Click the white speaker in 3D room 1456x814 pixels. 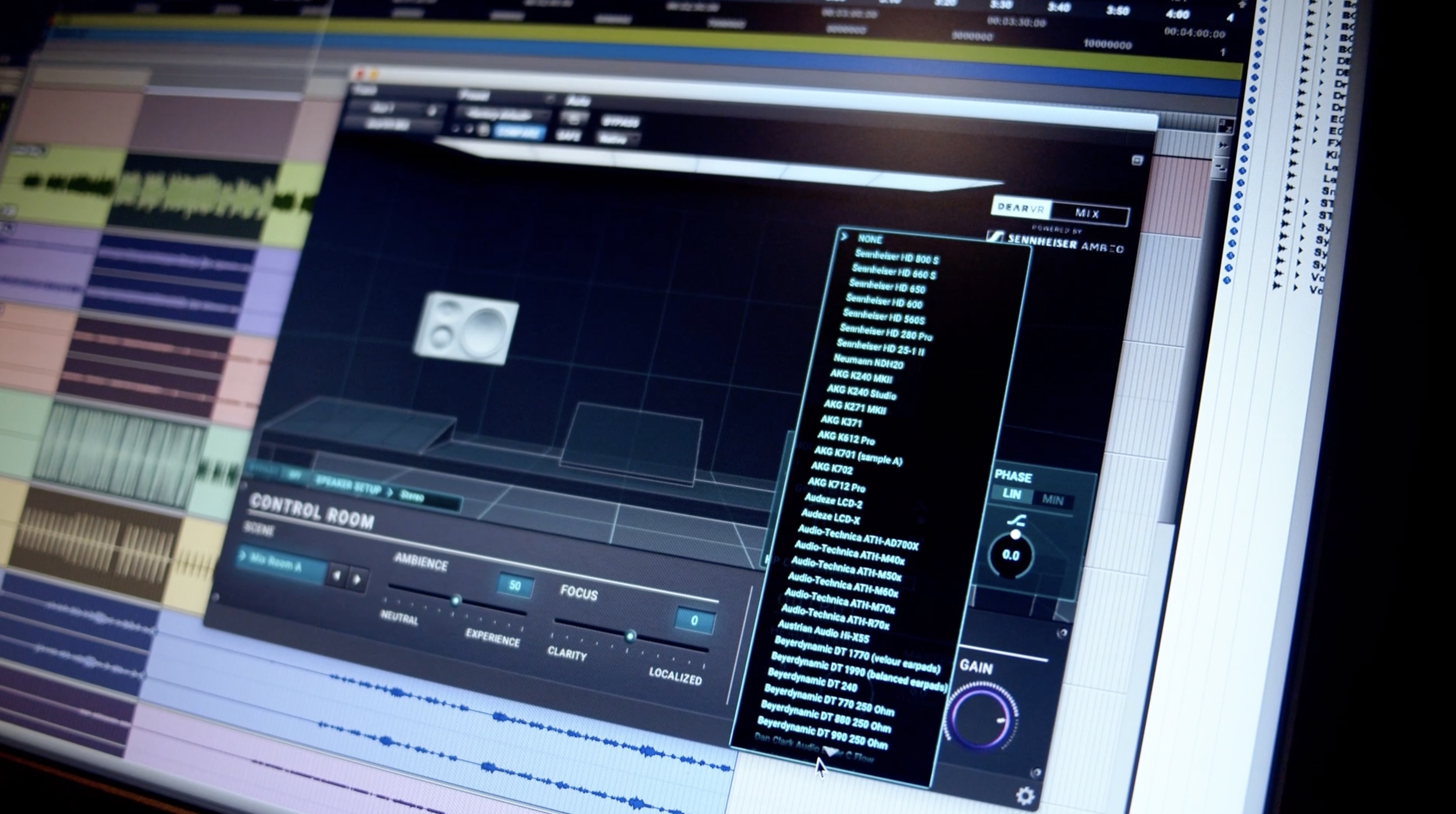(466, 329)
